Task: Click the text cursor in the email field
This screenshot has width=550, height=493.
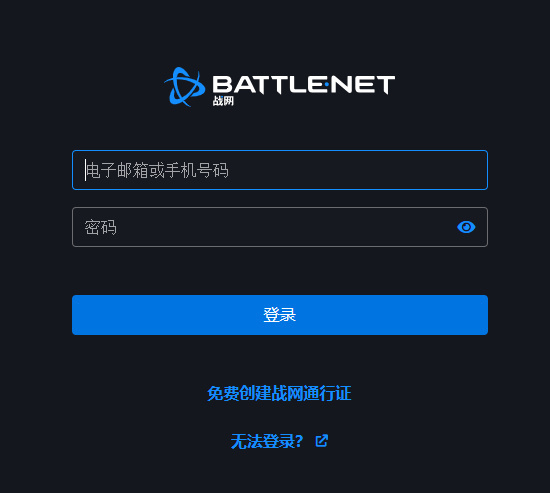Action: pyautogui.click(x=85, y=170)
